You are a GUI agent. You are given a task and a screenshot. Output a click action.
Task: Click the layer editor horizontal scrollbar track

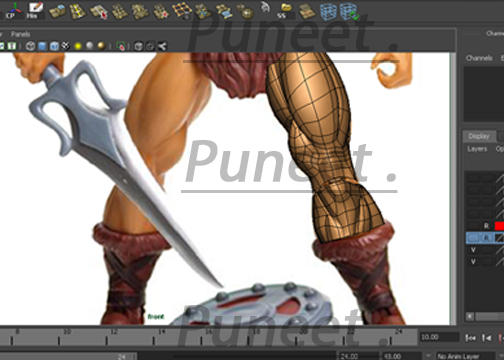click(490, 316)
